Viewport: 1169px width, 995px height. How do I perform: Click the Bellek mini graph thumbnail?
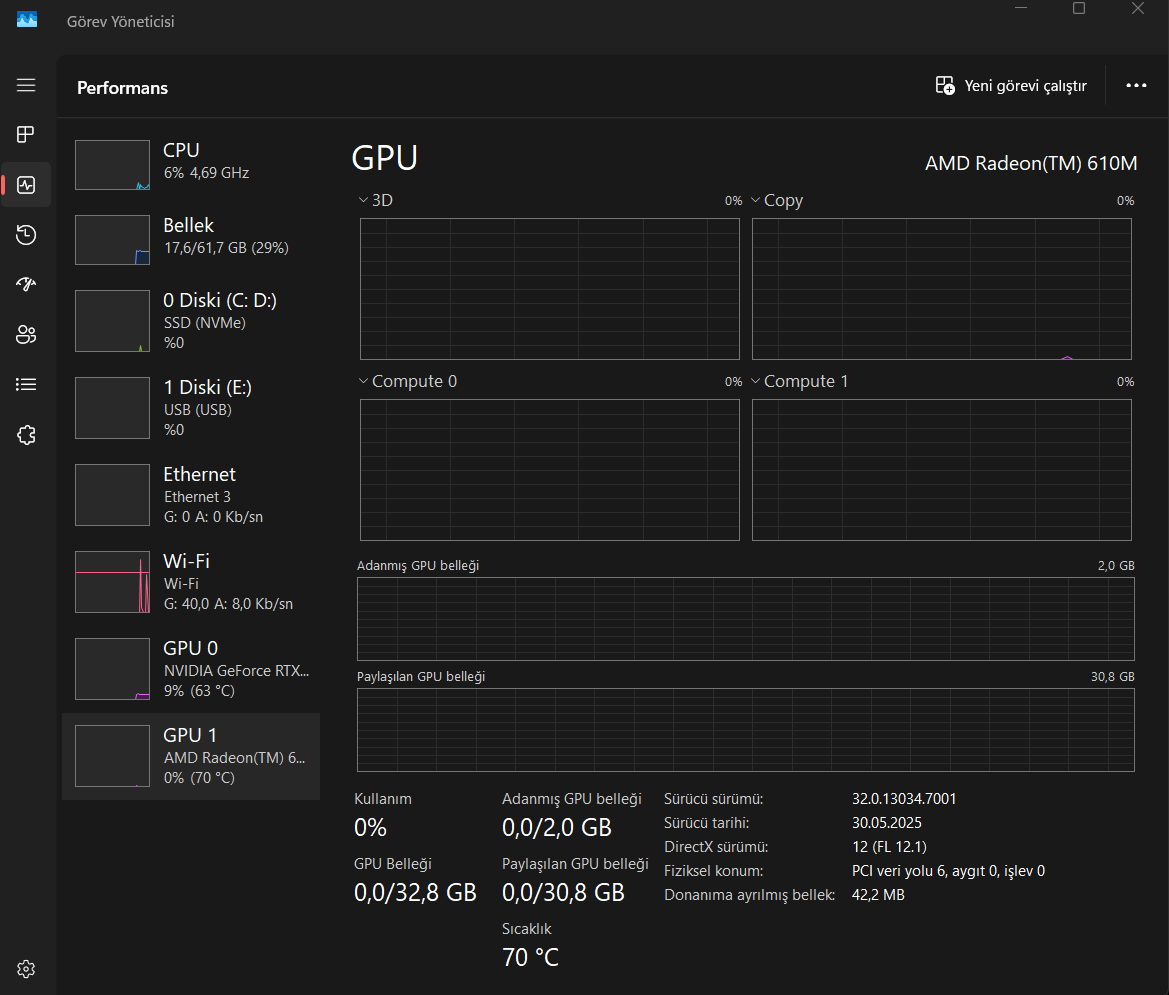pos(113,240)
